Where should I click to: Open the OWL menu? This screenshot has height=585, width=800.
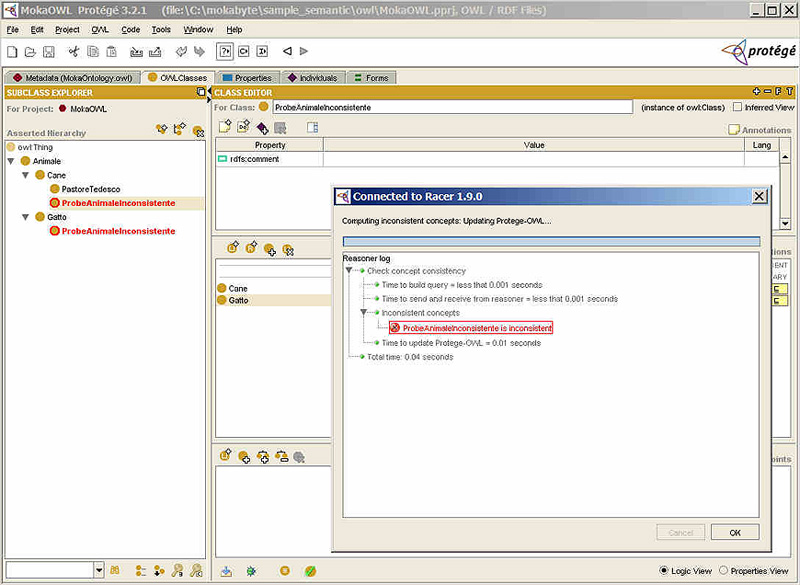point(100,30)
